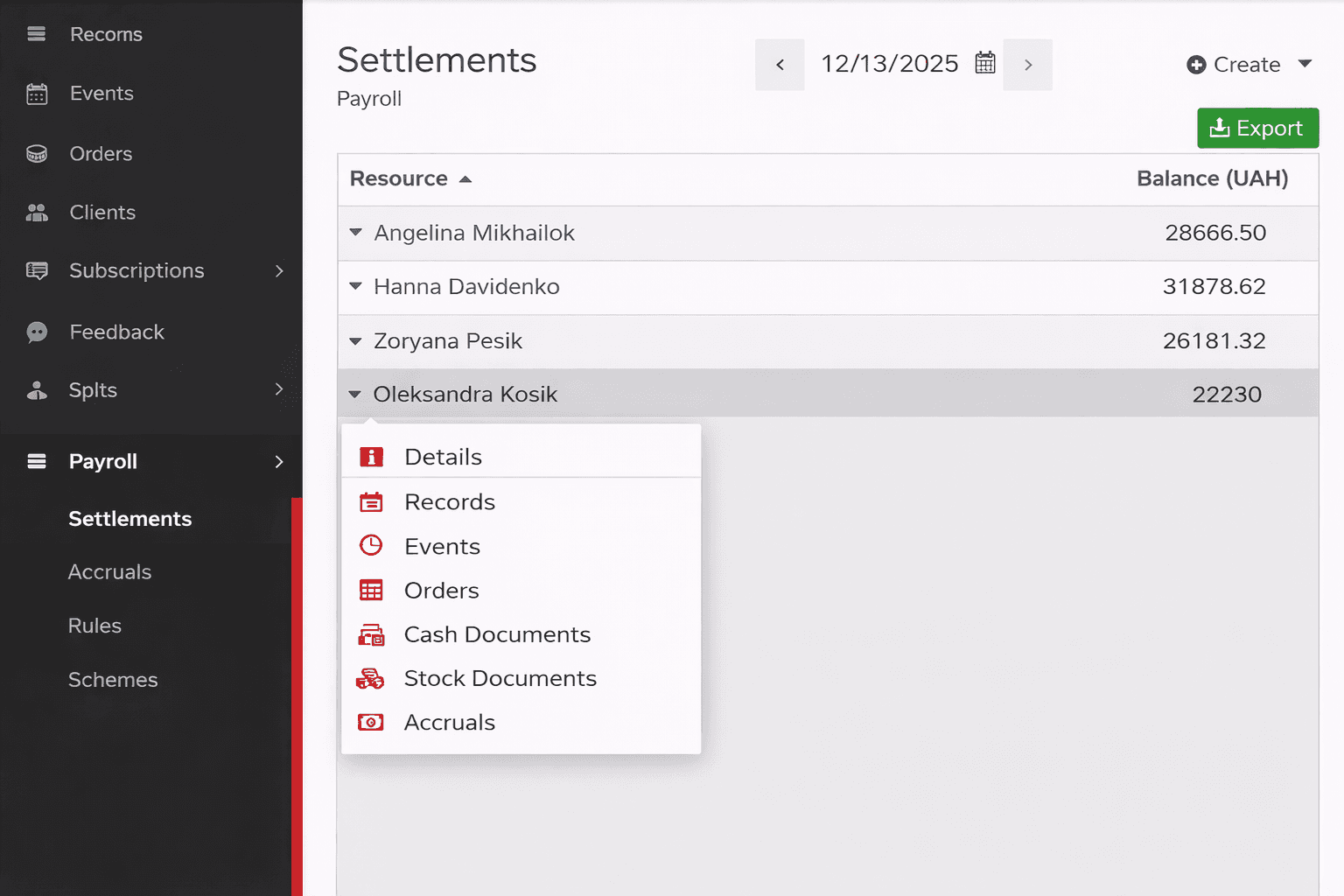Expand the Subscriptions submenu chevron

279,271
